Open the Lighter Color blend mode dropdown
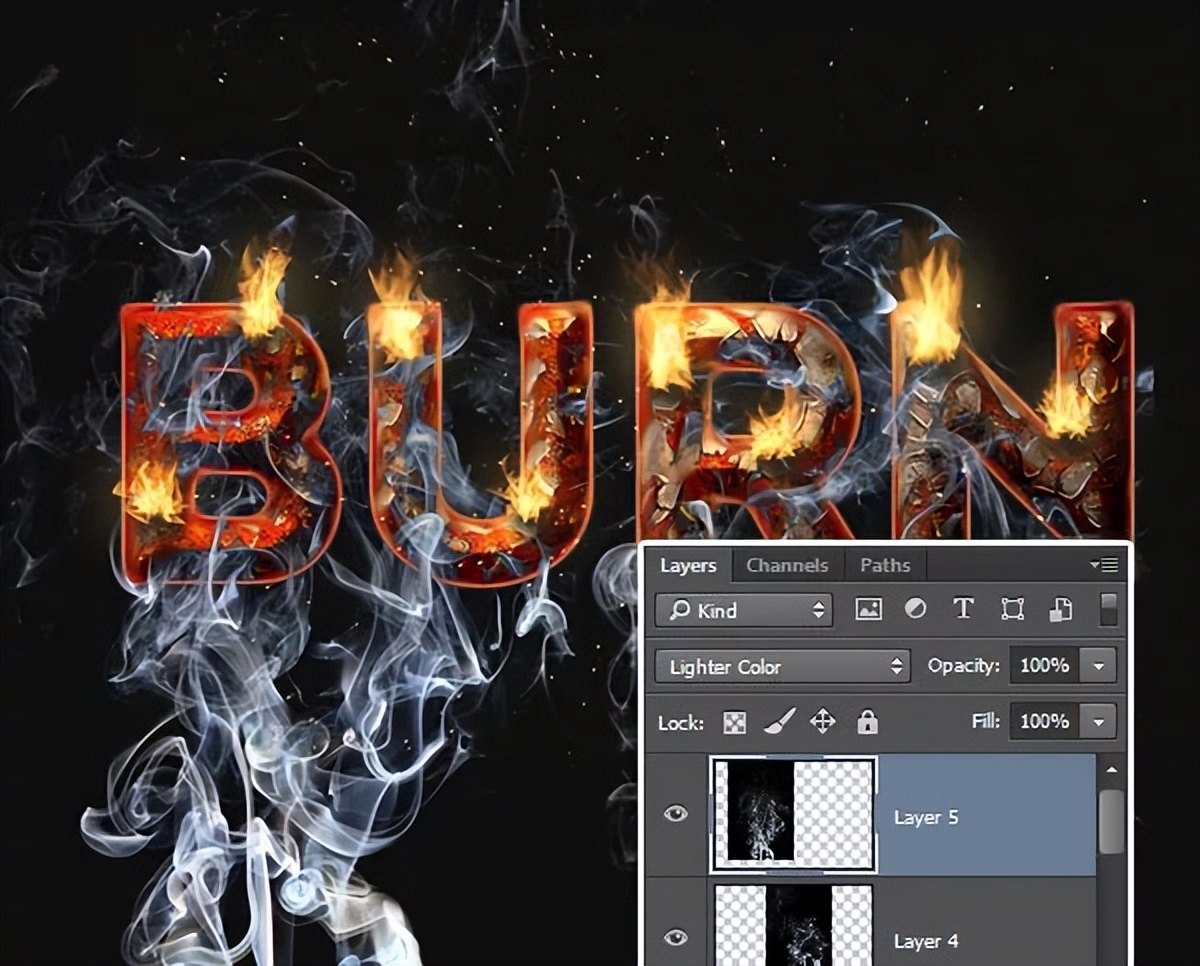Viewport: 1200px width, 966px height. (x=782, y=667)
